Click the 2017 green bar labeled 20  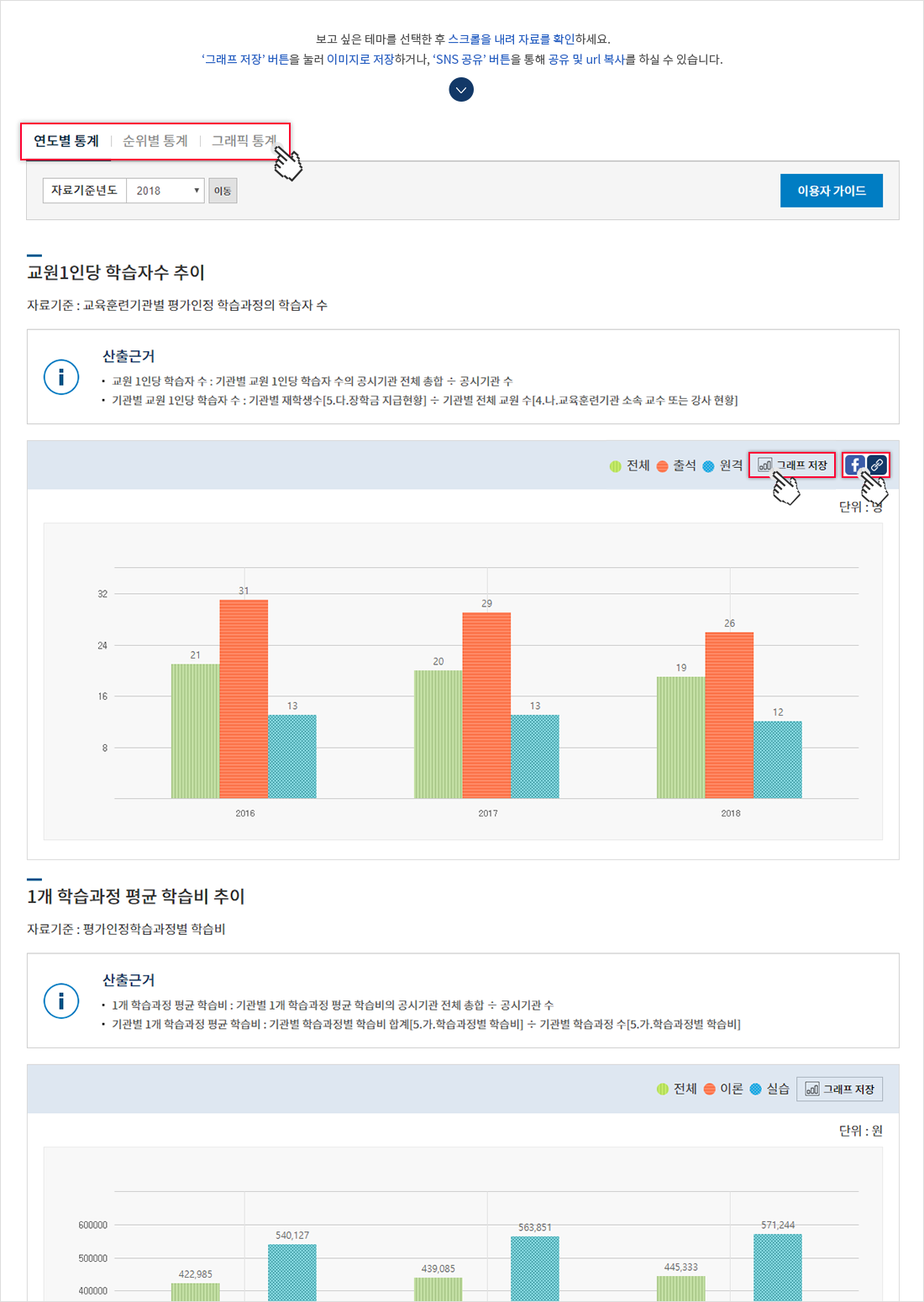(x=438, y=734)
